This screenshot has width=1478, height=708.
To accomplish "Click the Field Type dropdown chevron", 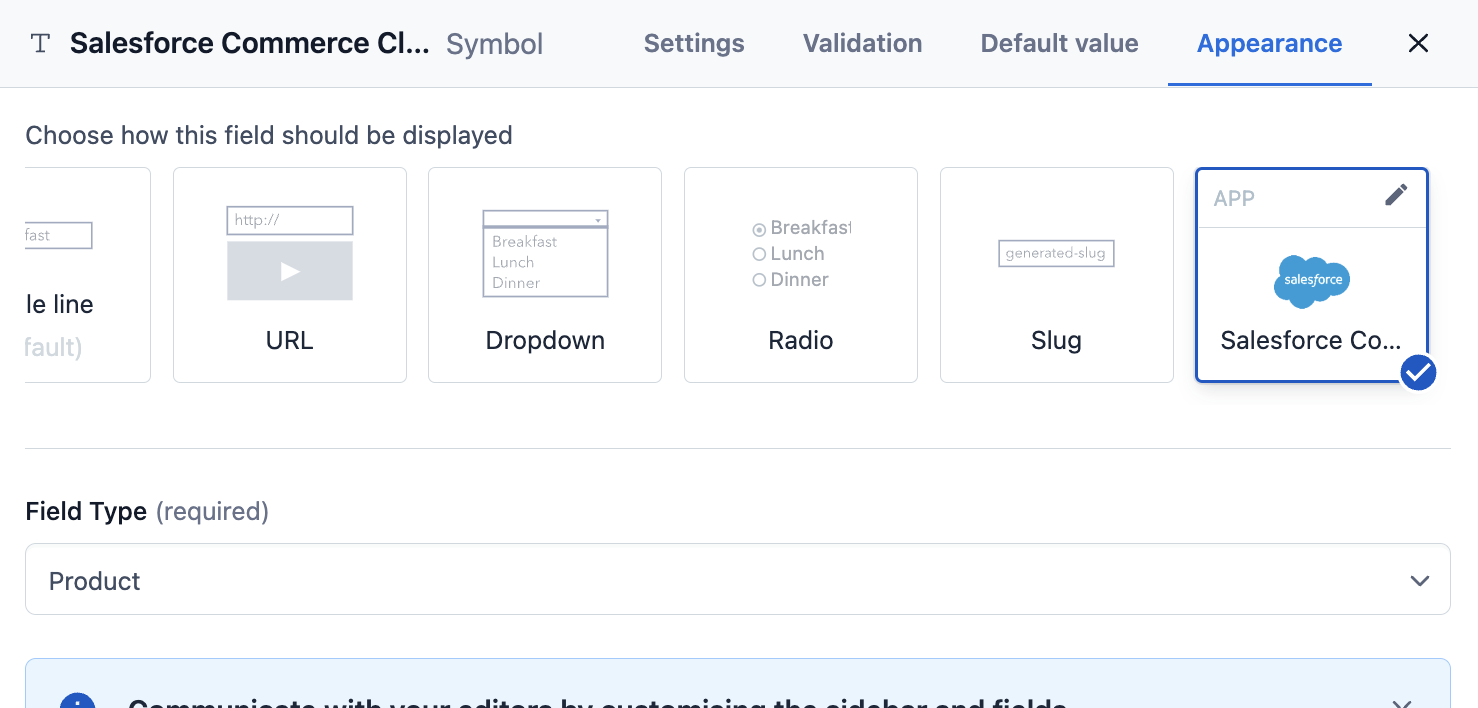I will click(1420, 581).
